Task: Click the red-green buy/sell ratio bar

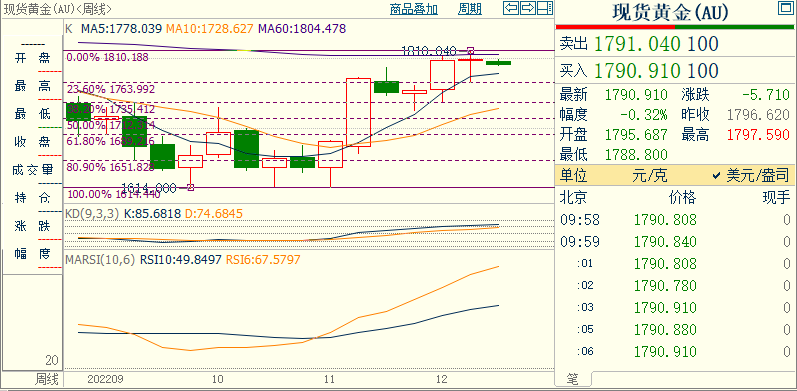Action: 675,26
